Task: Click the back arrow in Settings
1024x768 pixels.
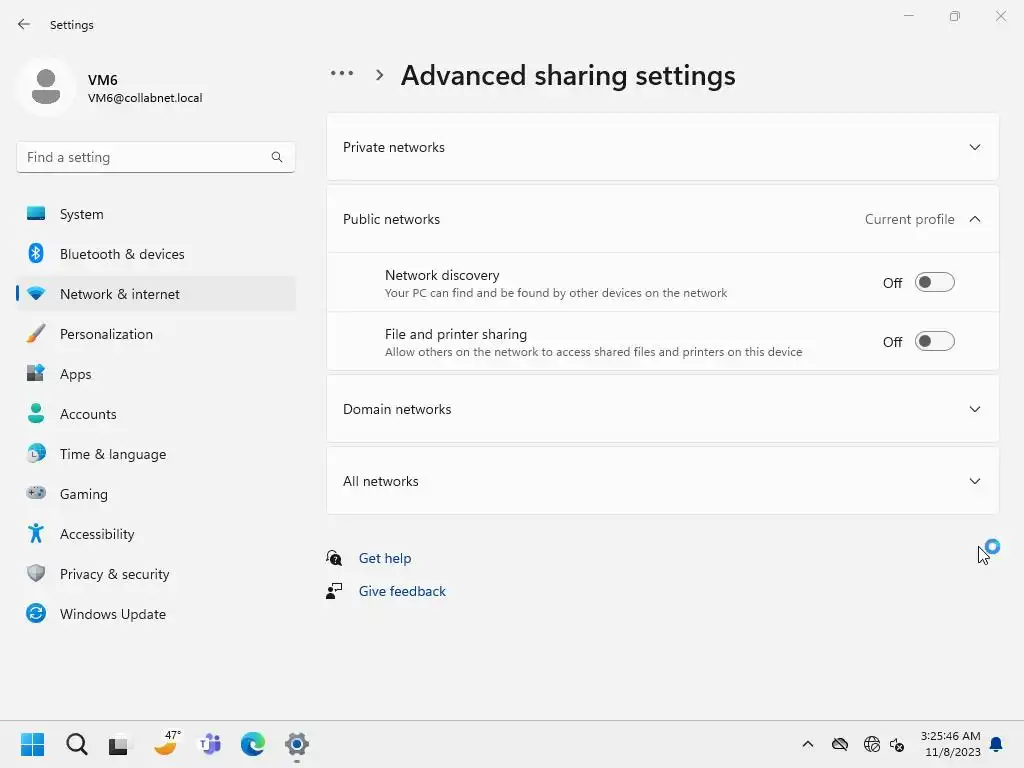Action: (x=24, y=24)
